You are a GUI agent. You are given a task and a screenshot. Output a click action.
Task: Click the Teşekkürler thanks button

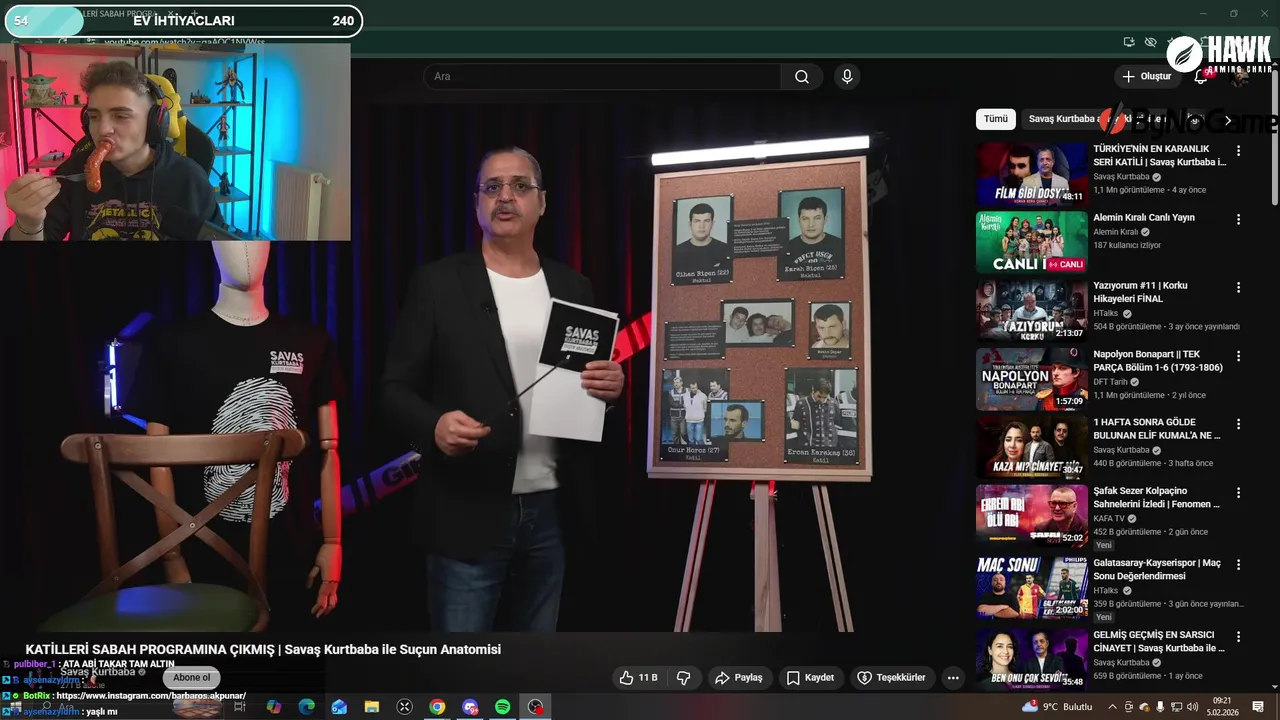click(891, 677)
